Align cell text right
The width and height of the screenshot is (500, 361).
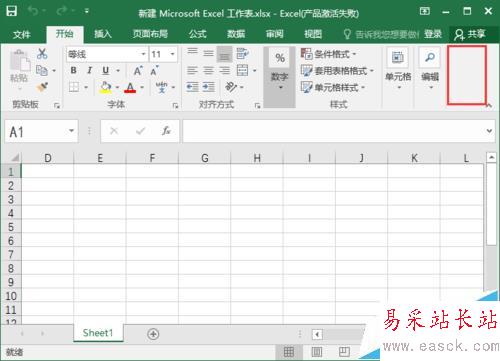[224, 70]
